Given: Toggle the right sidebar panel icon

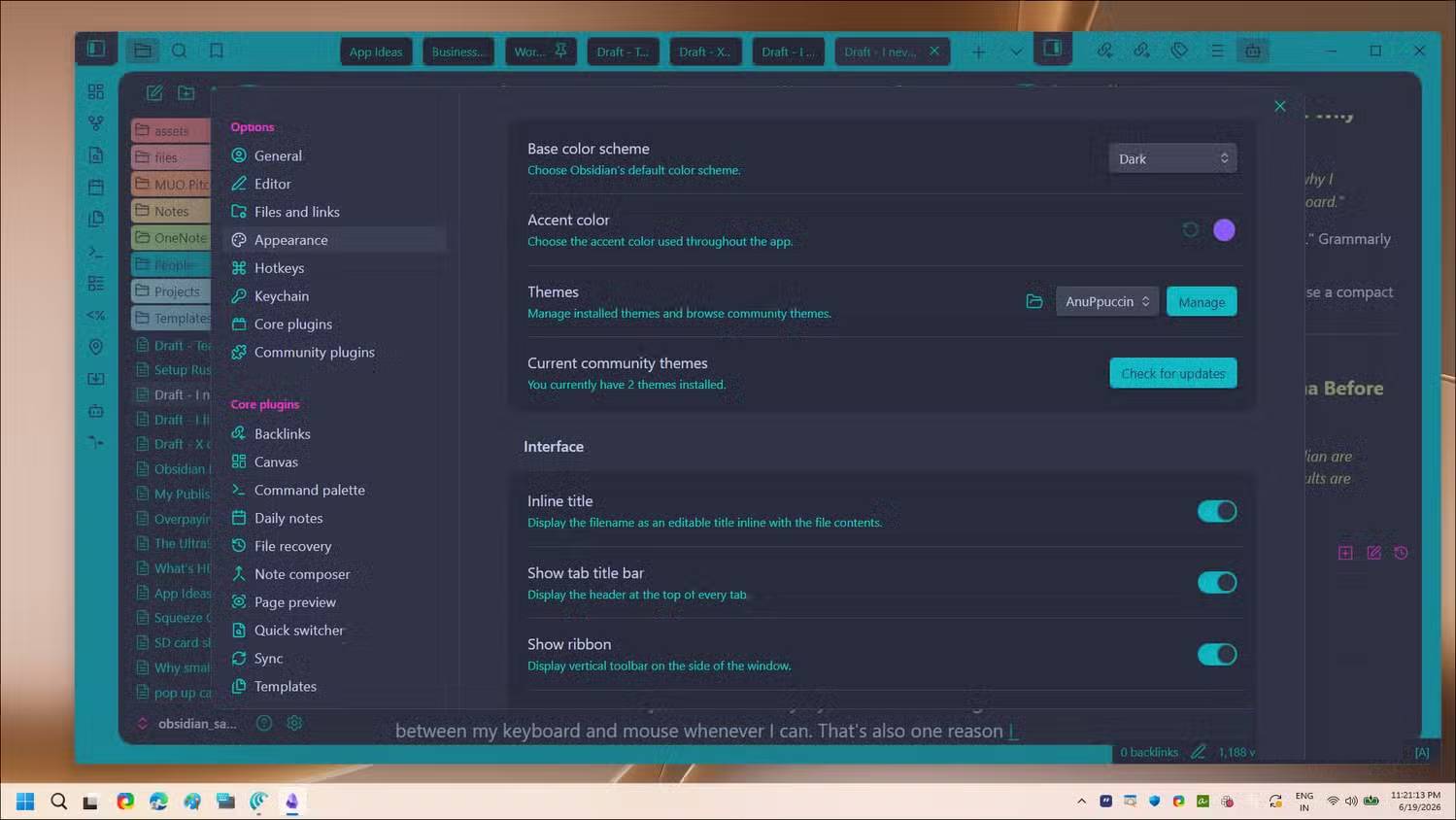Looking at the screenshot, I should pyautogui.click(x=1052, y=49).
